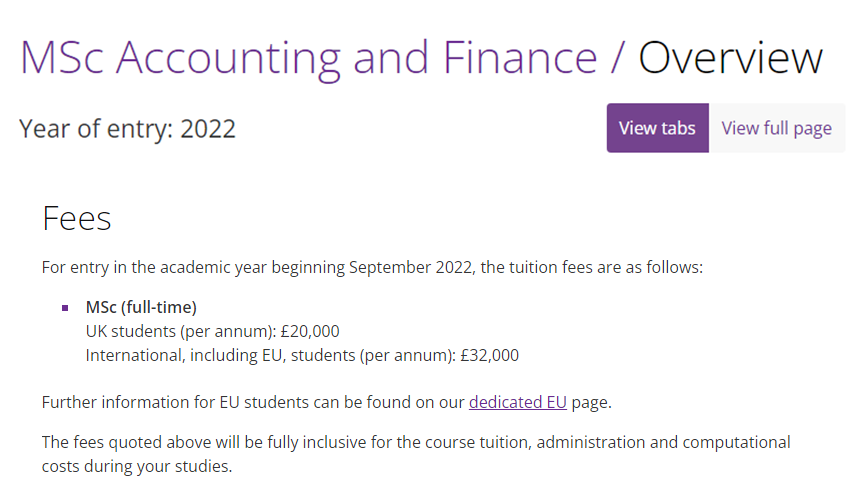Click the bold MSc (full-time) label
863x489 pixels.
pyautogui.click(x=141, y=307)
